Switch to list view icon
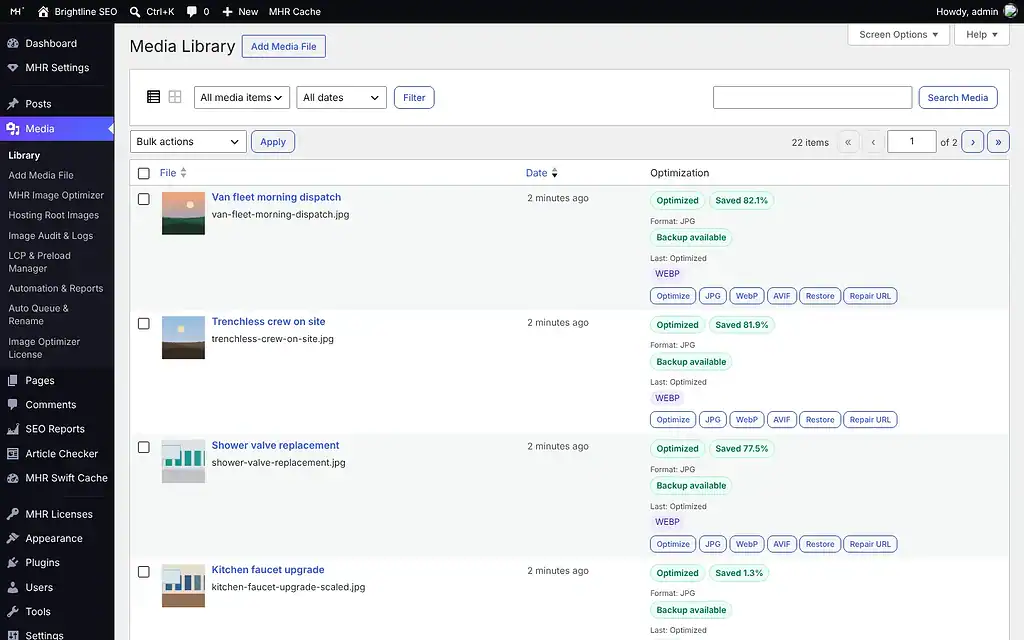Screen dimensions: 1024x640 [153, 97]
